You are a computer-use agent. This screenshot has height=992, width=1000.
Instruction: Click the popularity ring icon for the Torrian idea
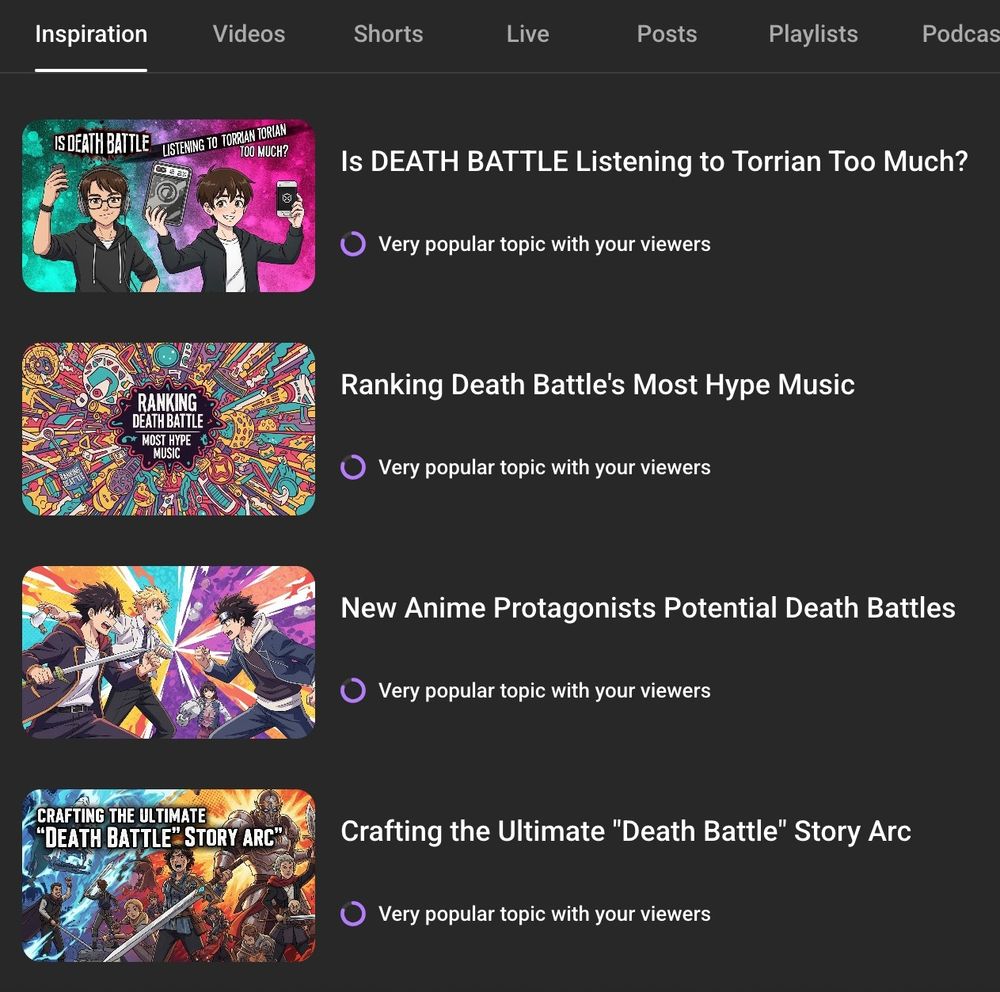(353, 244)
